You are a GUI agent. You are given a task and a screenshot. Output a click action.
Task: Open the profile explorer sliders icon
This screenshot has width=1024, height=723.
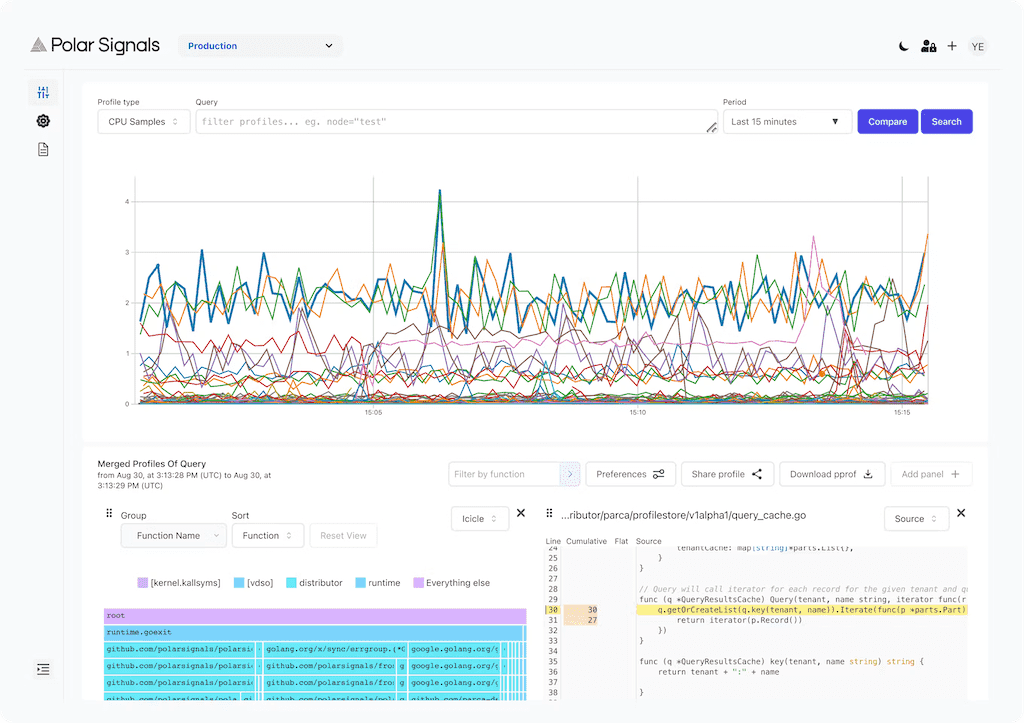[43, 93]
